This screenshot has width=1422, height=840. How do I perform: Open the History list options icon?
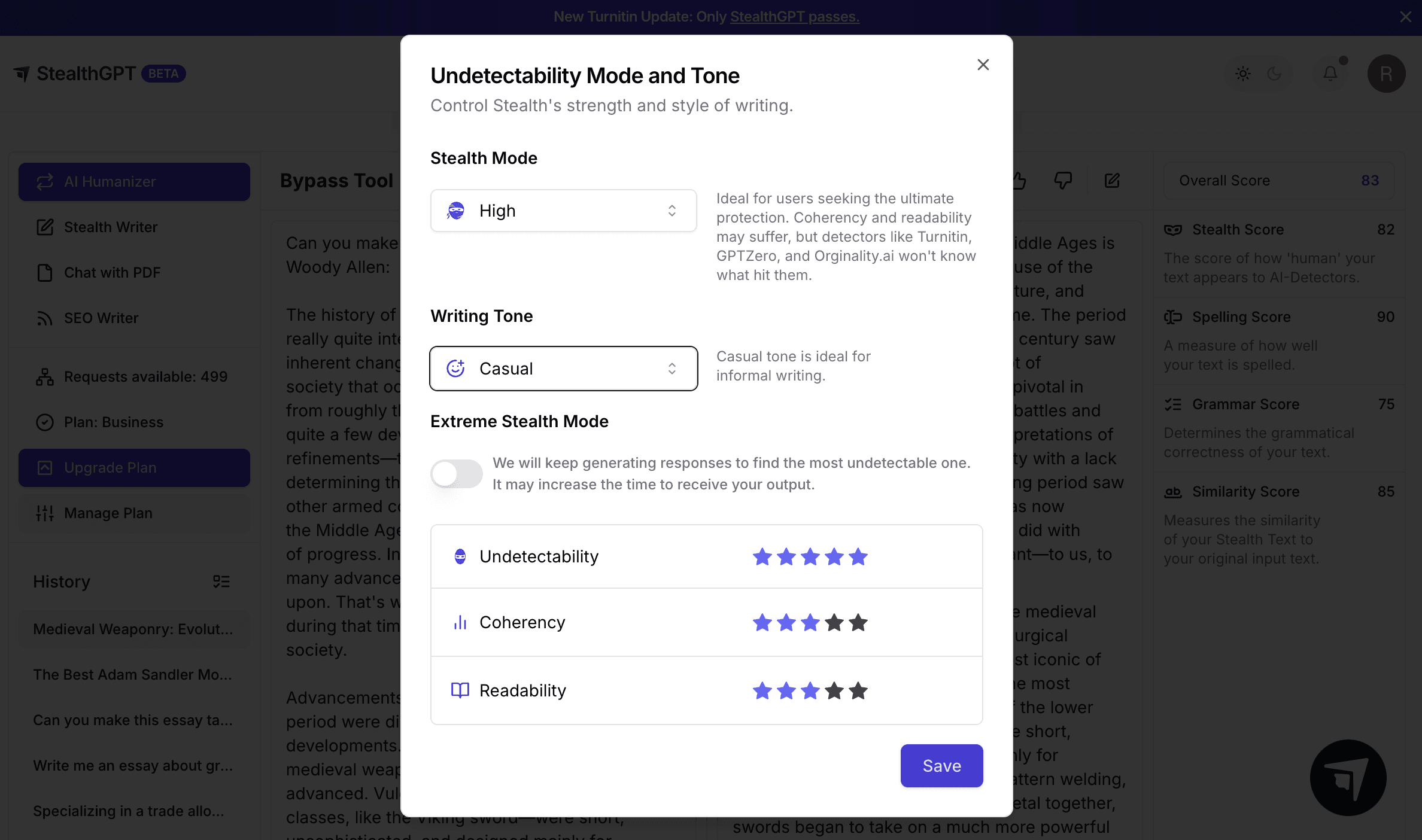(x=221, y=582)
